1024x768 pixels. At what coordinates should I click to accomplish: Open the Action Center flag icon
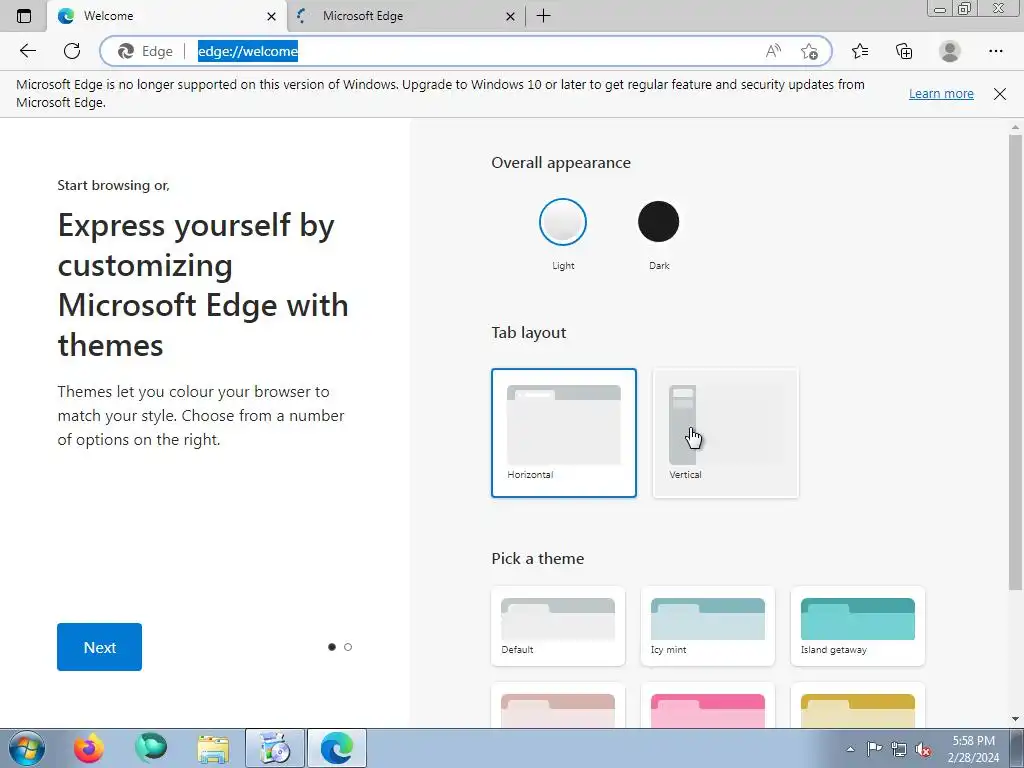click(x=874, y=749)
